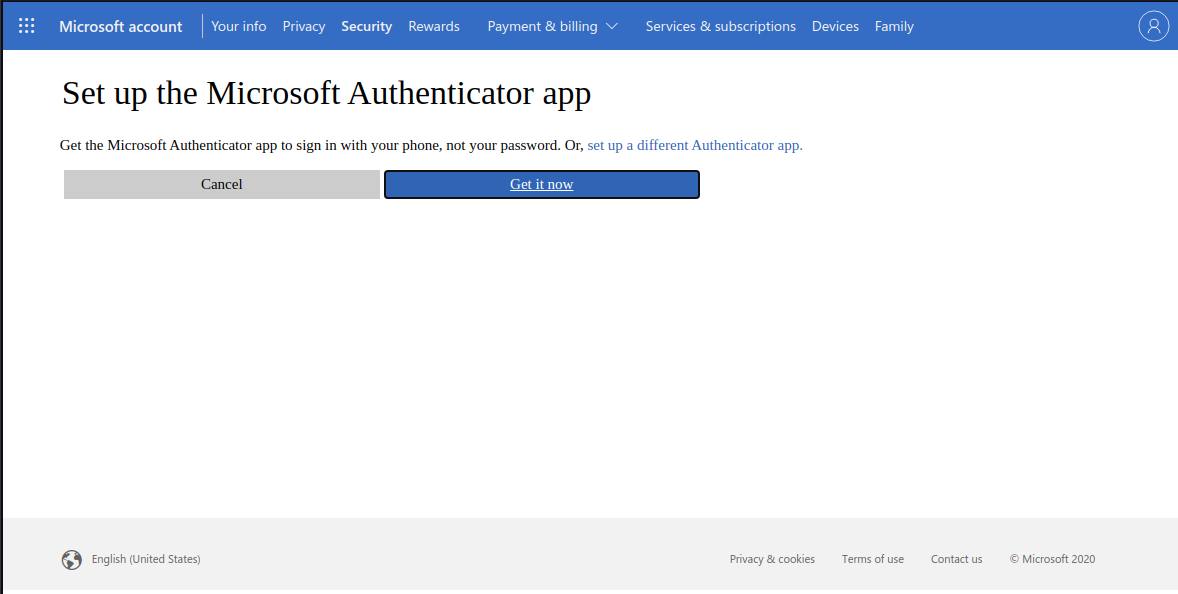Cancel the Authenticator setup
This screenshot has width=1178, height=594.
point(222,185)
